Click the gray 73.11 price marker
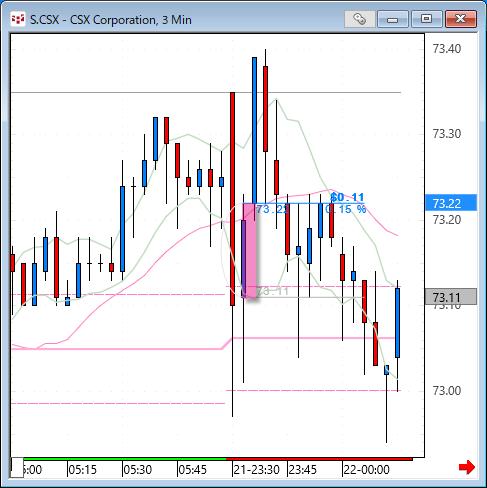This screenshot has height=488, width=487. pyautogui.click(x=451, y=297)
